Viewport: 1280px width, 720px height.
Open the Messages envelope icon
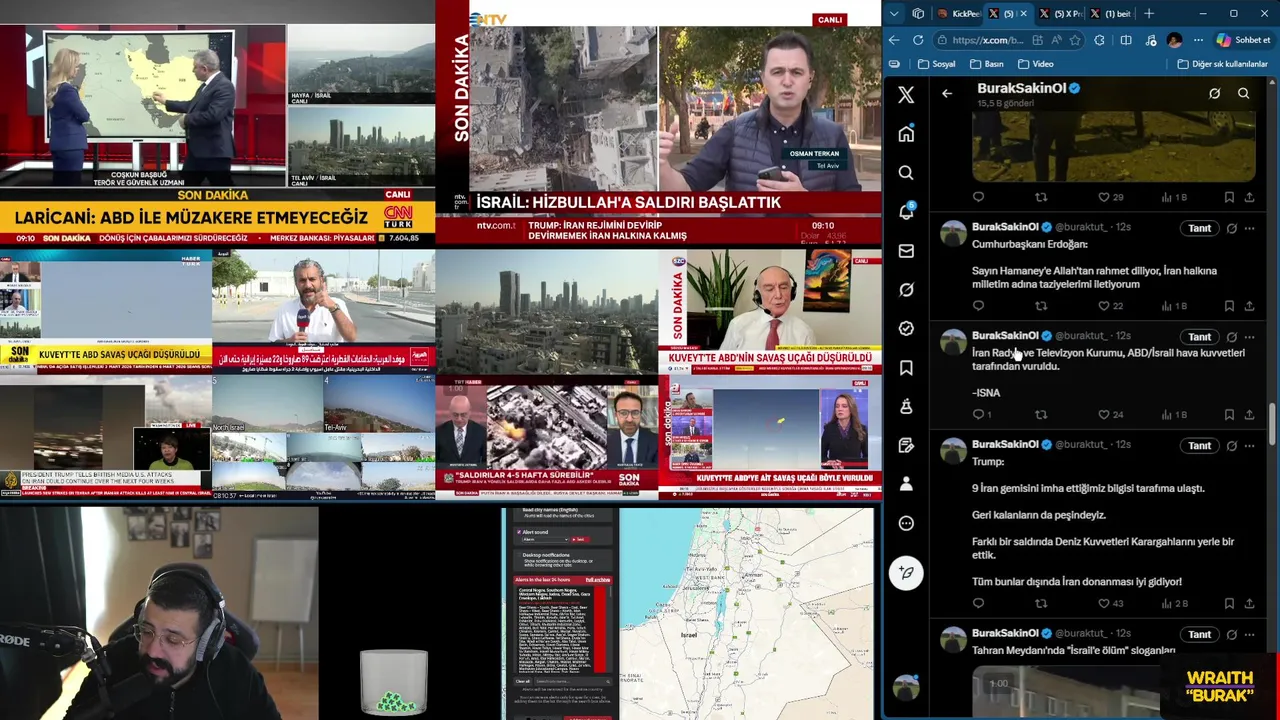(906, 251)
